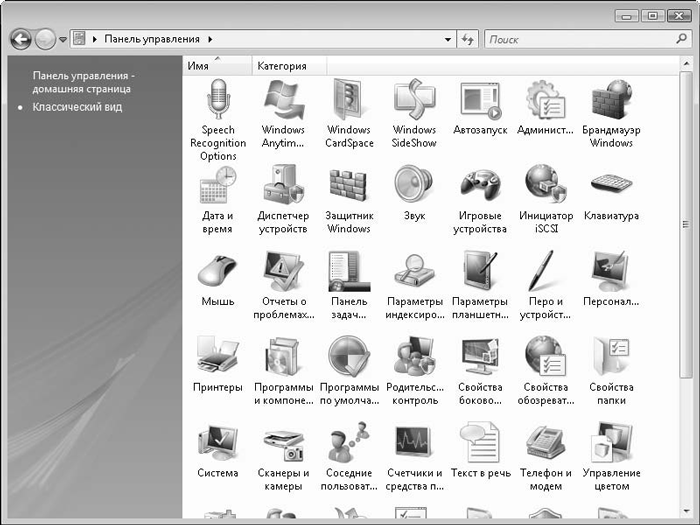
Task: Switch to Классический вид link
Action: (77, 107)
